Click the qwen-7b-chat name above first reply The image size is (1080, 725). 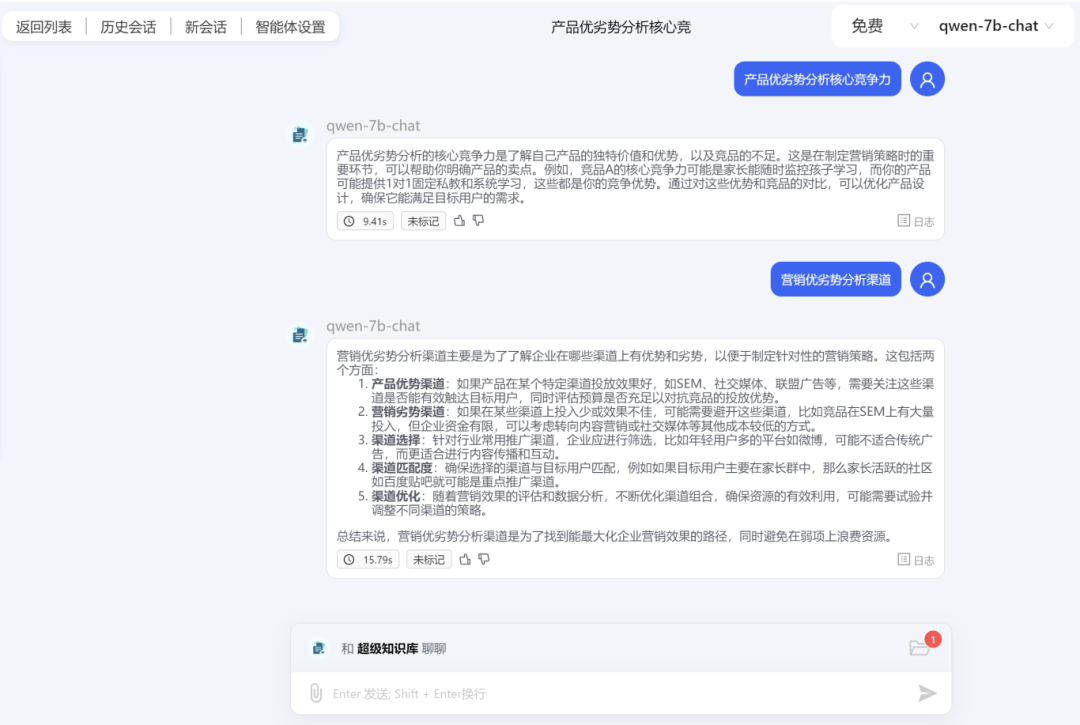(x=373, y=125)
